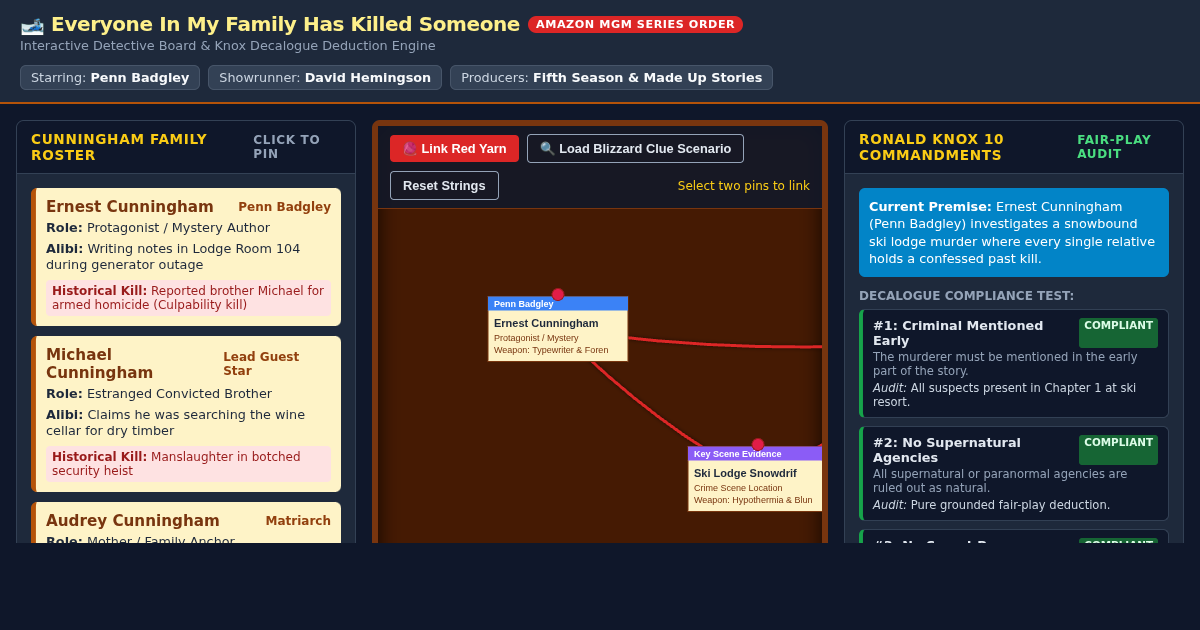
Task: Click the page title Everyone In My Family
Action: pos(285,24)
